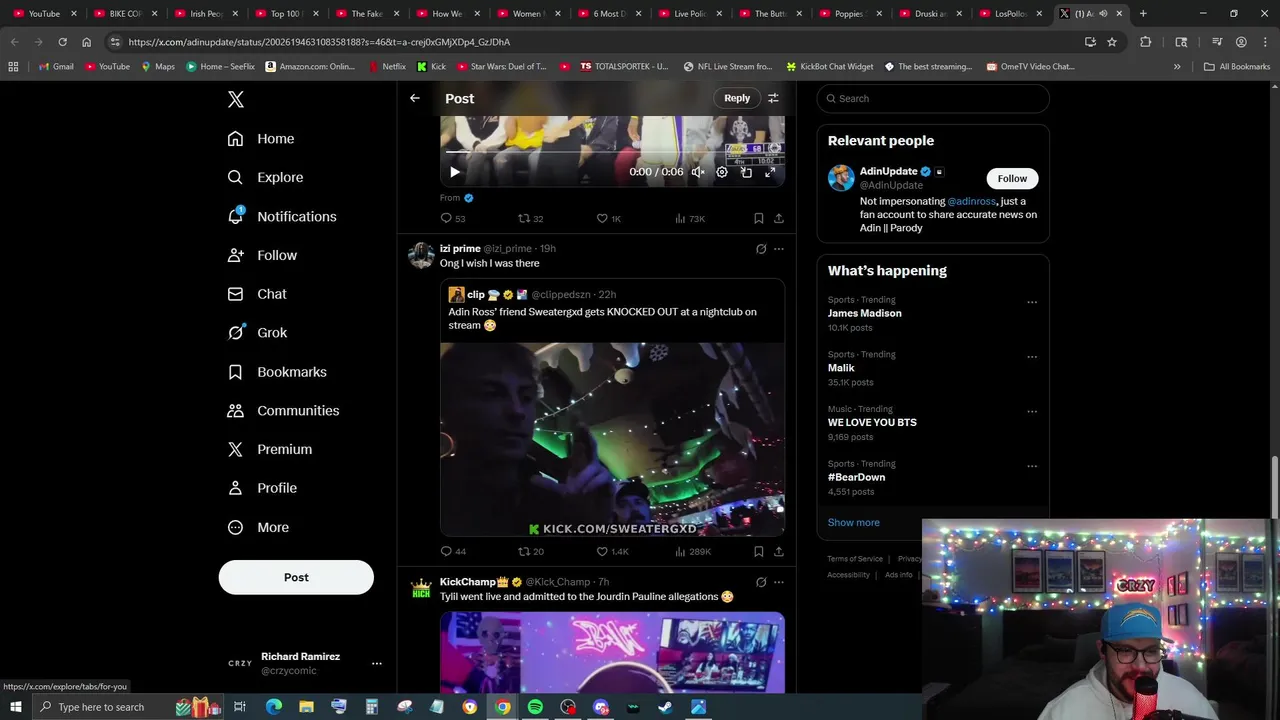Image resolution: width=1280 pixels, height=720 pixels.
Task: Open more options on izi prime post
Action: [x=779, y=249]
